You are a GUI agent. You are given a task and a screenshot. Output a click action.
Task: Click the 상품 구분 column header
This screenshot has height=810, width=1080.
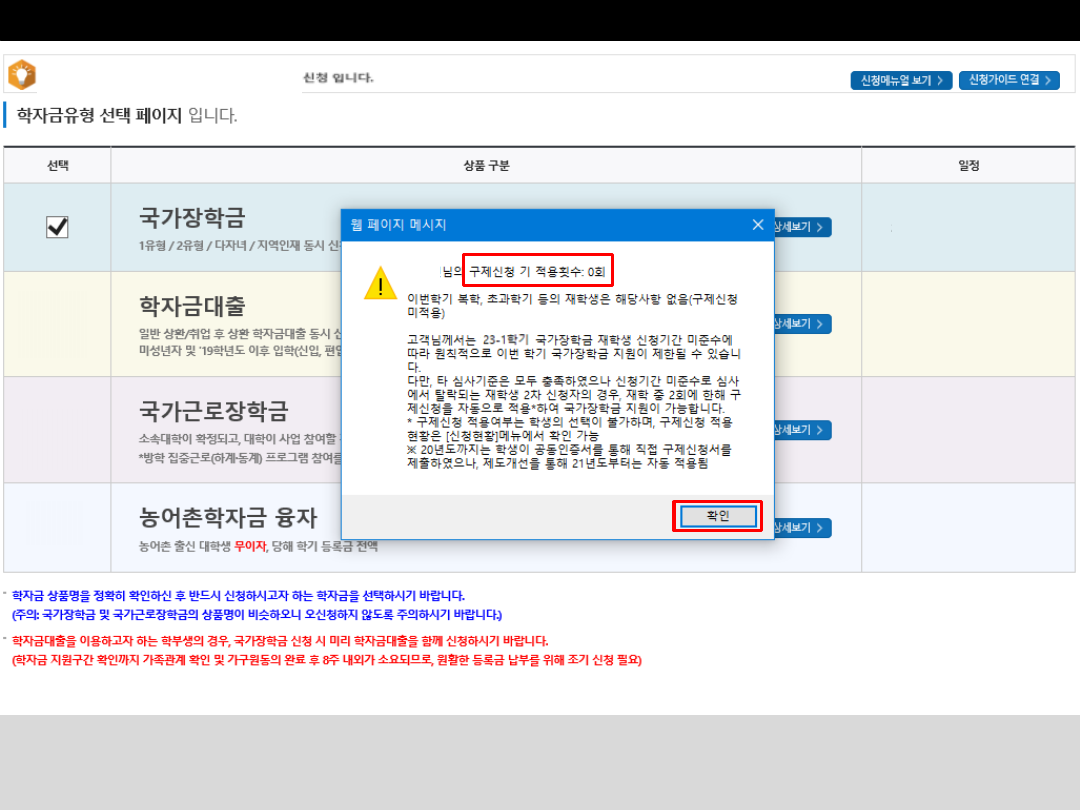[x=486, y=165]
